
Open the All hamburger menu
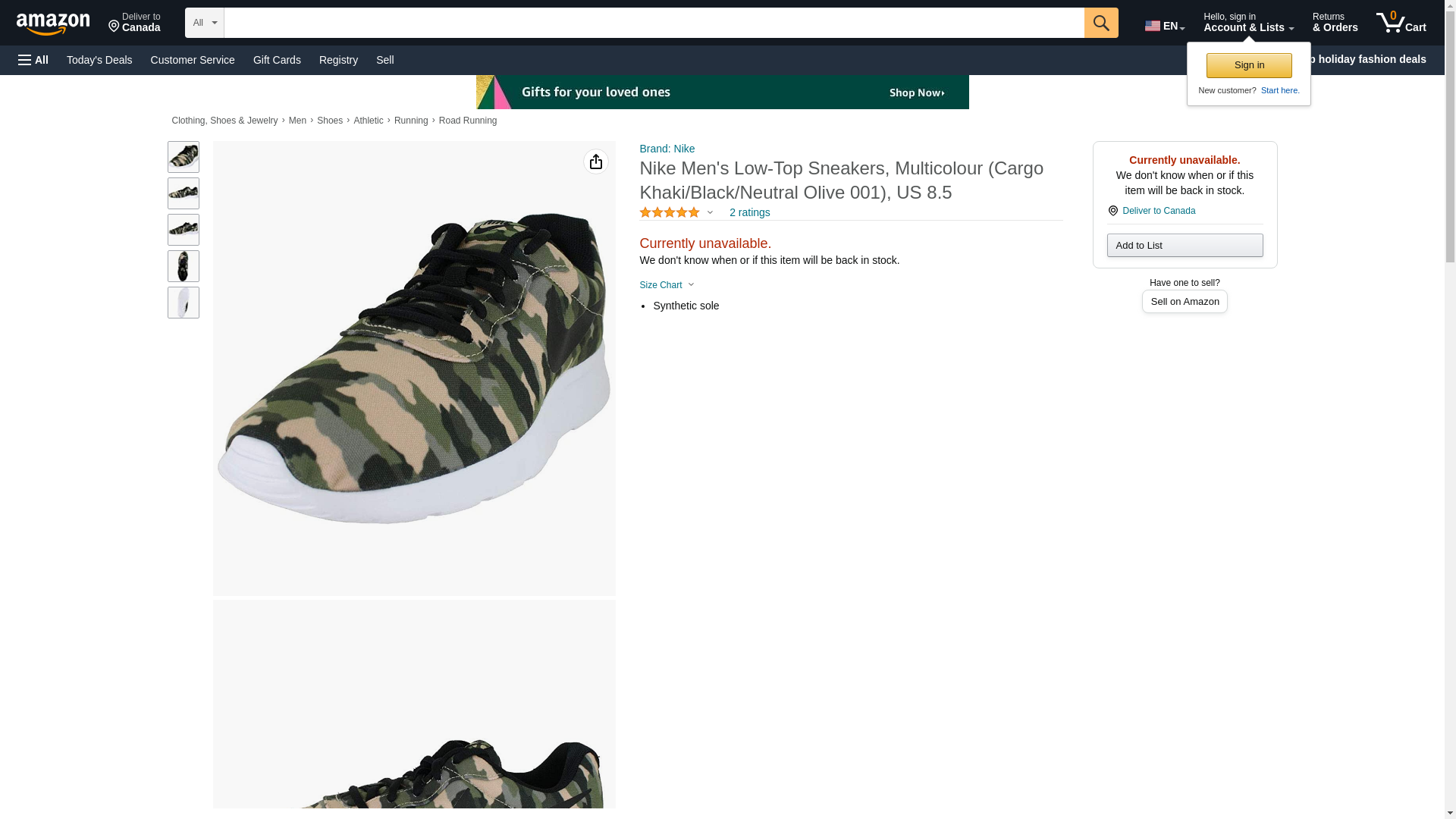(33, 60)
